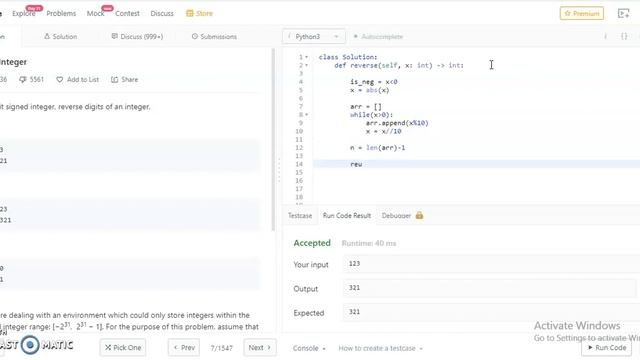
Task: Switch to the Solution tab
Action: [x=60, y=36]
